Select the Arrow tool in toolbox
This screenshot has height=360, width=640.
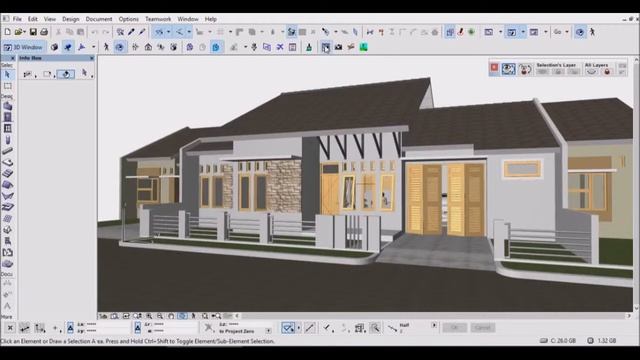(7, 75)
